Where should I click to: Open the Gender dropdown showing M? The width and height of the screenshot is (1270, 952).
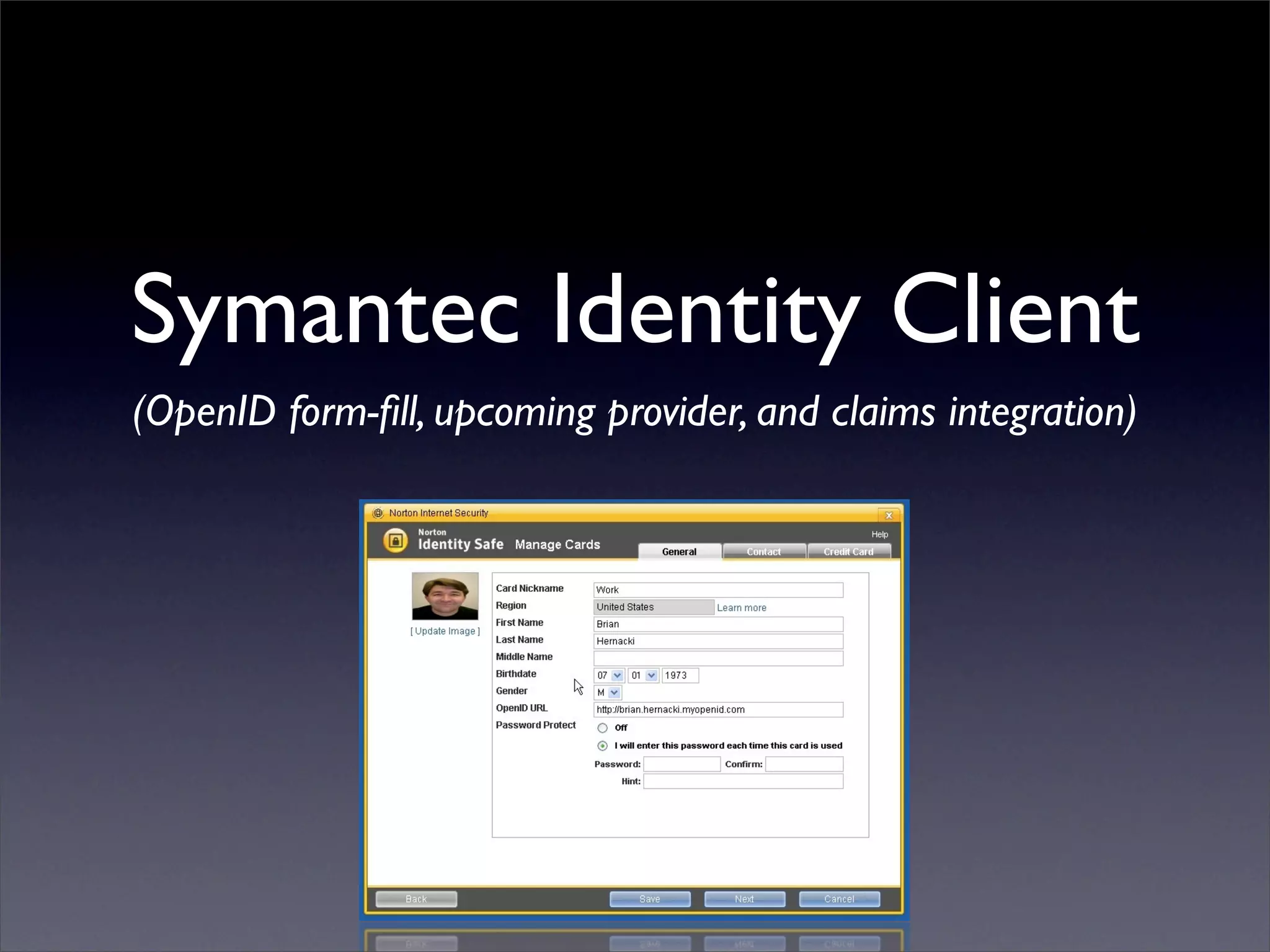click(608, 692)
